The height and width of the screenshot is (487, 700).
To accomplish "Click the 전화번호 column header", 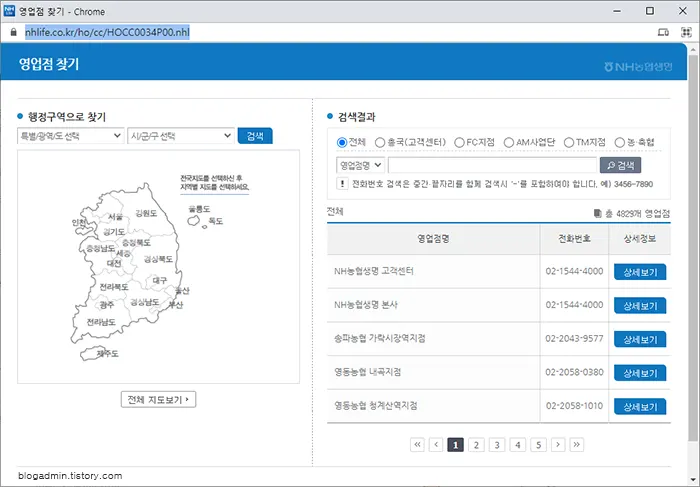I will (x=574, y=239).
